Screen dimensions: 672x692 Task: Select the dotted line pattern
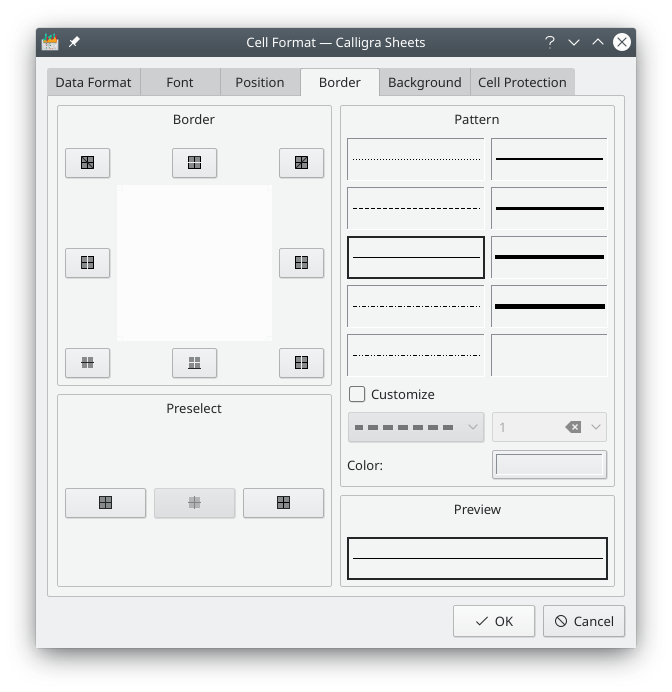pos(415,159)
